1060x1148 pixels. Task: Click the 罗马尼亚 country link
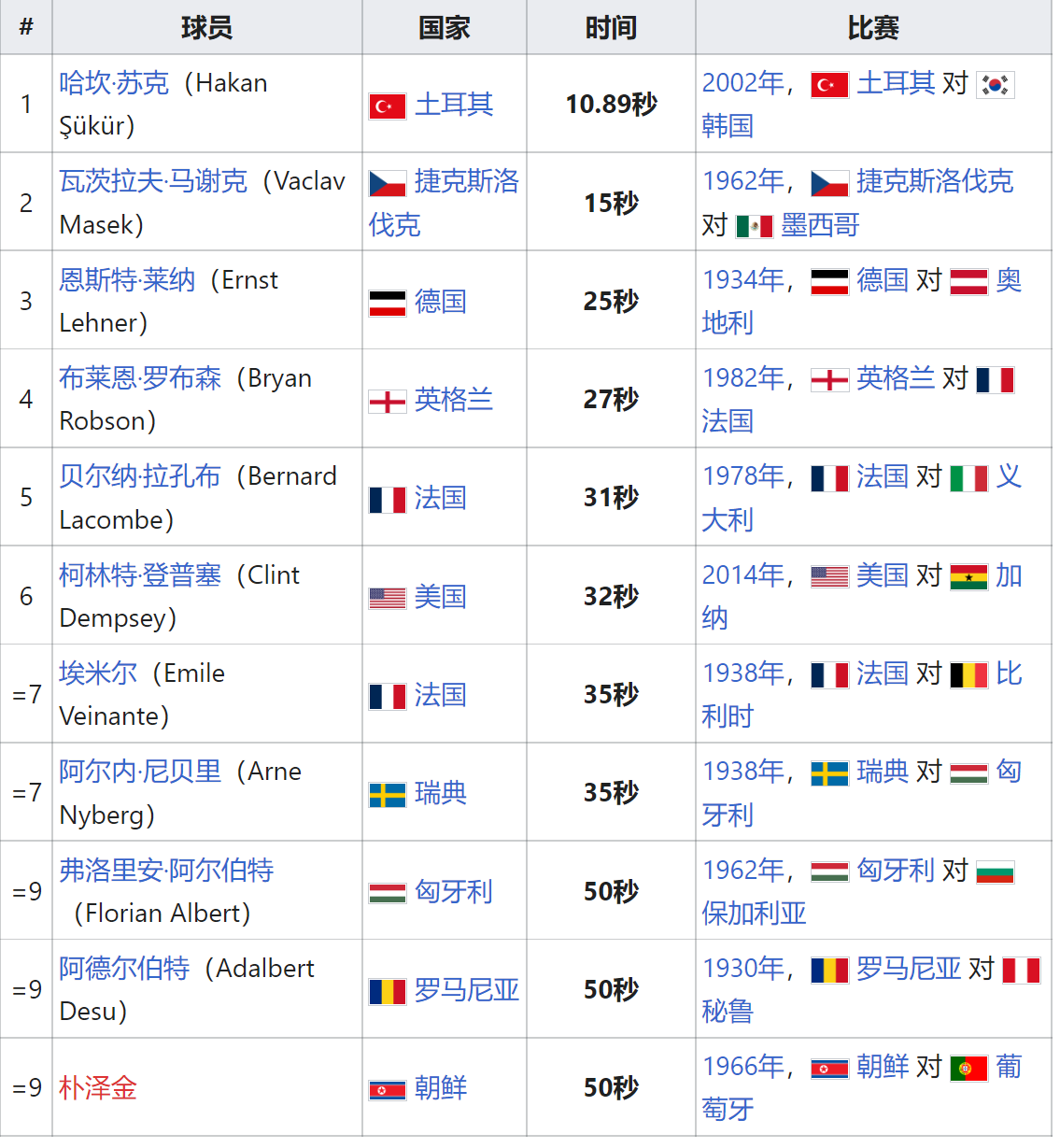coord(467,990)
